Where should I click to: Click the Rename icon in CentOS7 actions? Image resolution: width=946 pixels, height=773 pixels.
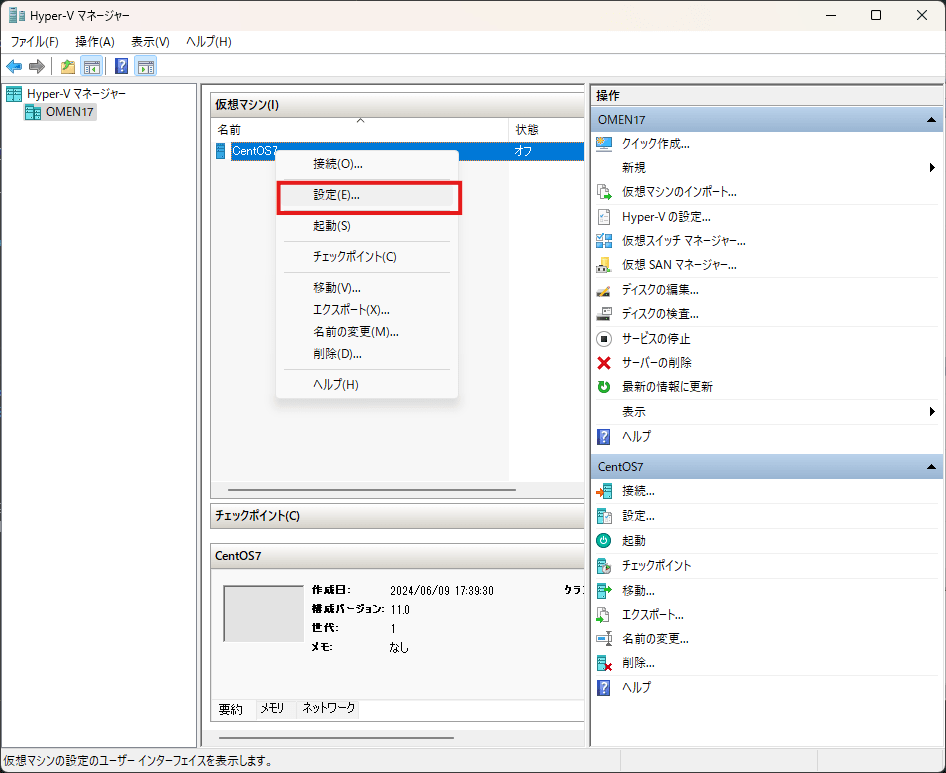[x=604, y=638]
